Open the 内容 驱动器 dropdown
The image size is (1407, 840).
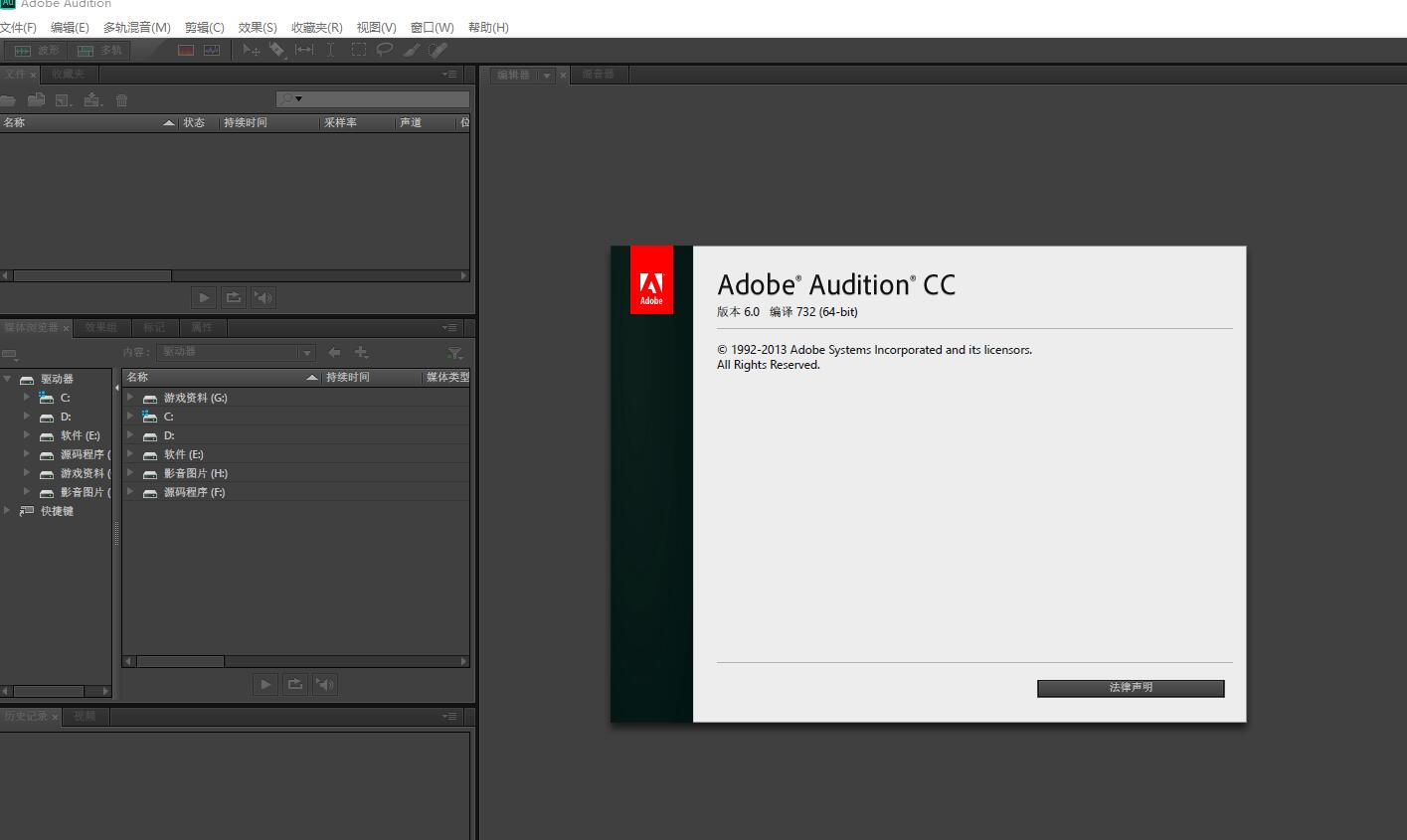(x=237, y=352)
